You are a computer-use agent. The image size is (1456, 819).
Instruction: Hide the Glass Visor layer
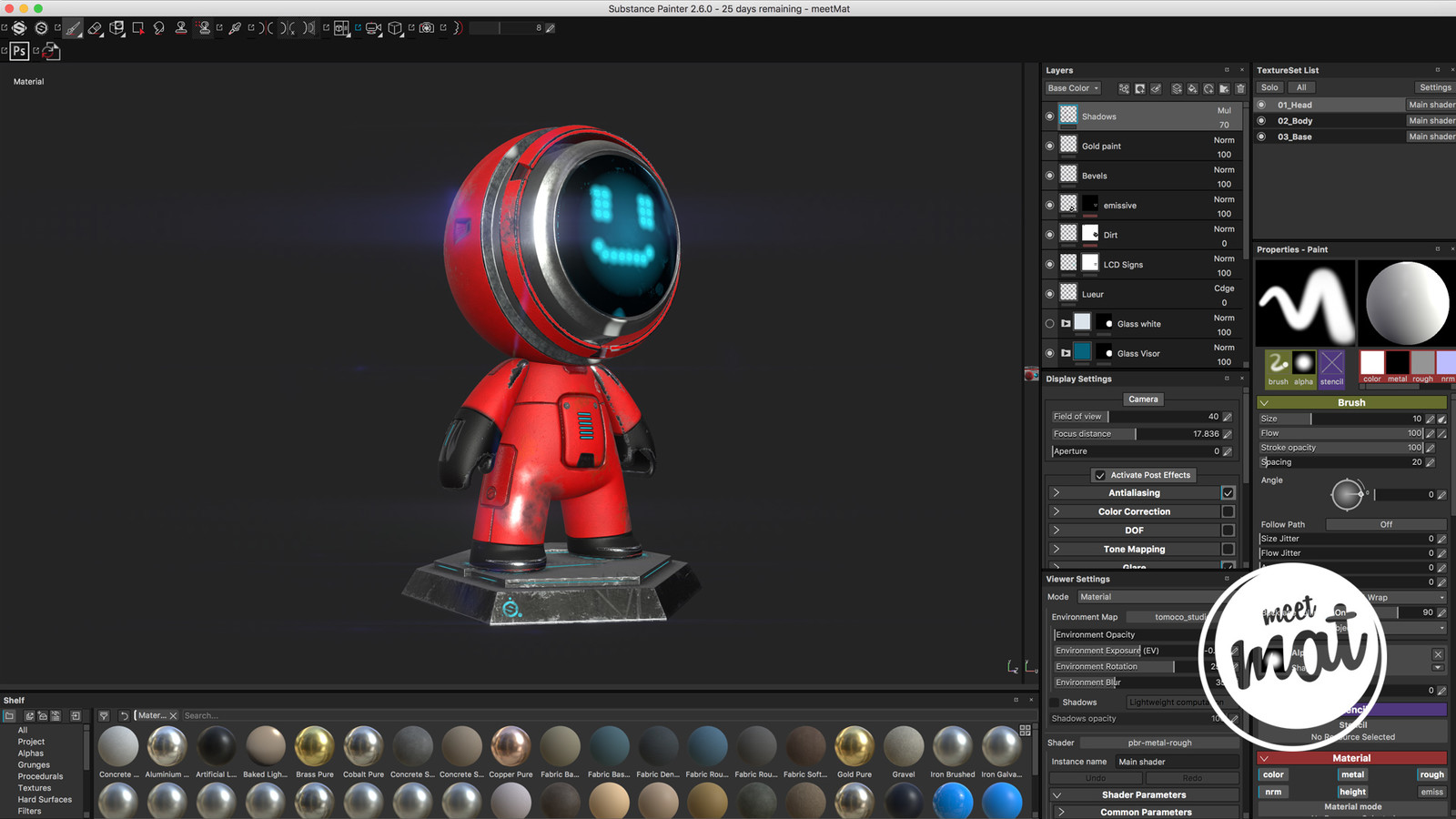pyautogui.click(x=1050, y=353)
